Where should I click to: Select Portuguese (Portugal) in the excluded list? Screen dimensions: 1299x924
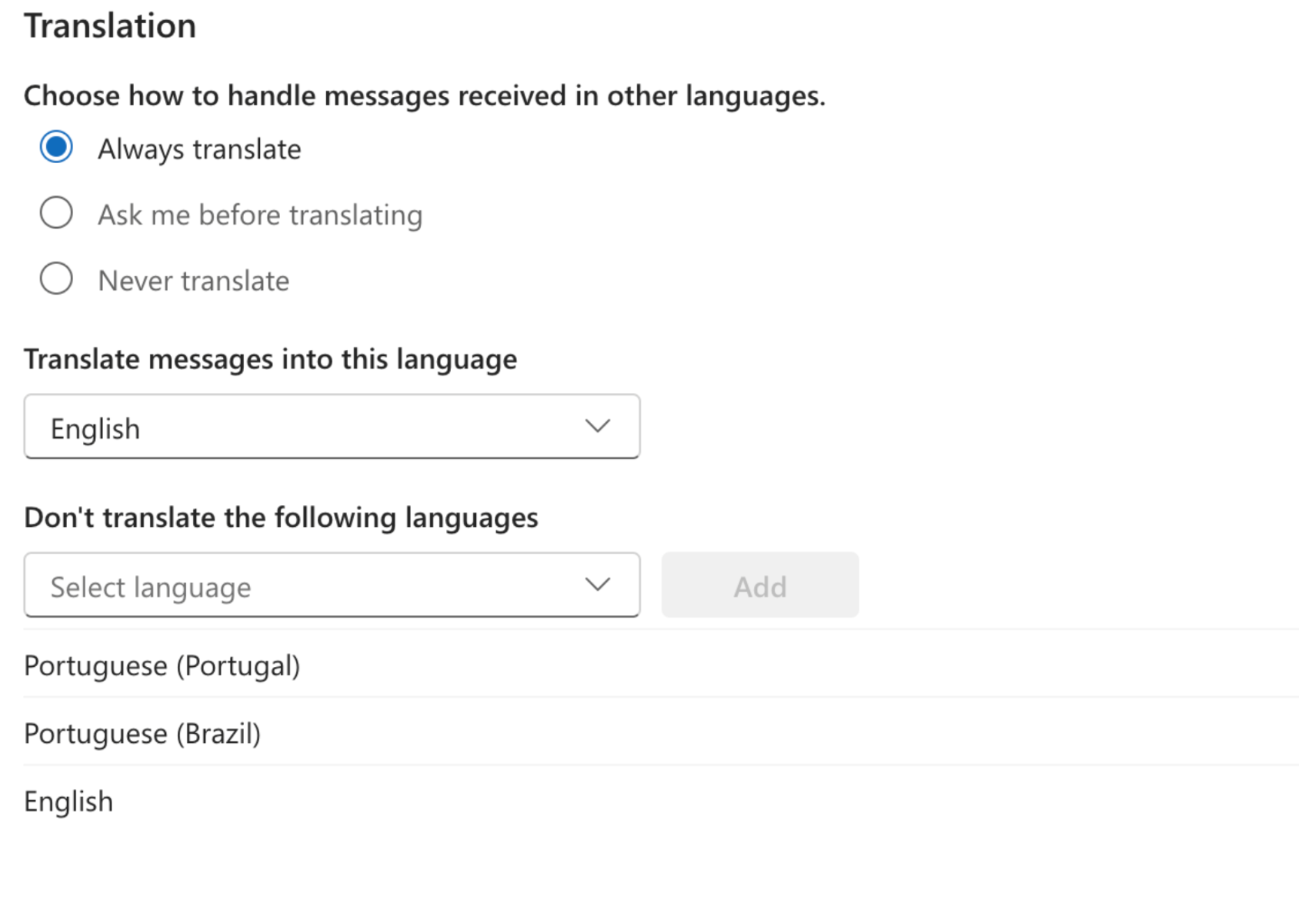pyautogui.click(x=162, y=665)
